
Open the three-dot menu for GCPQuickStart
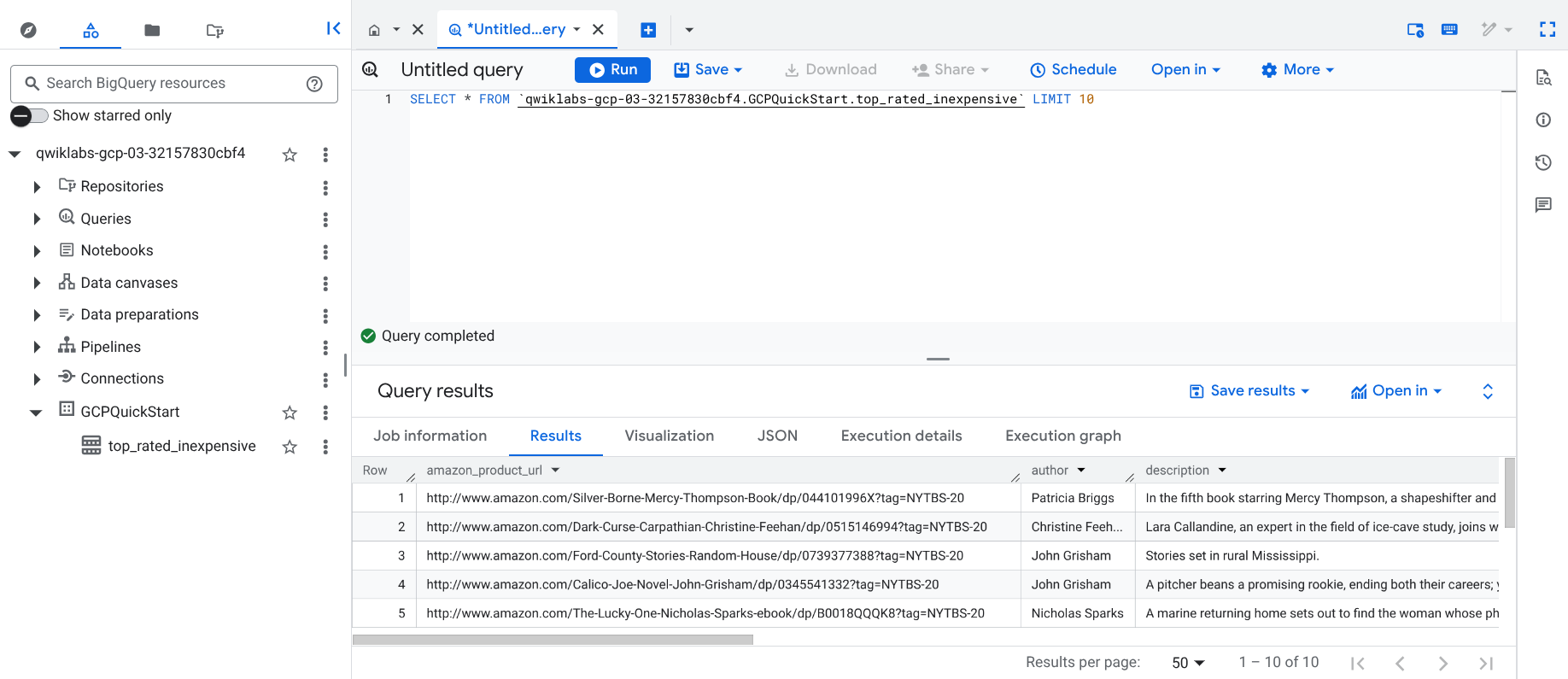pyautogui.click(x=325, y=413)
